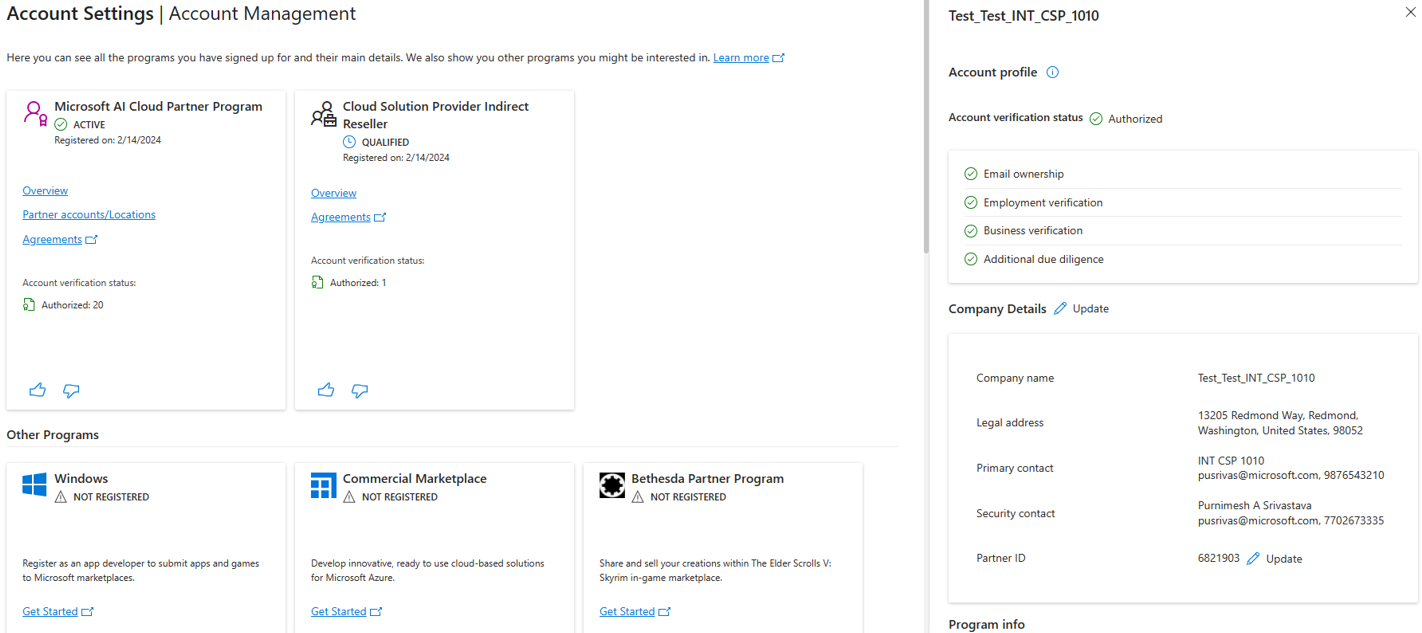Dislike the Cloud Solution Provider Indirect Reseller card
1422x633 pixels.
pyautogui.click(x=360, y=391)
